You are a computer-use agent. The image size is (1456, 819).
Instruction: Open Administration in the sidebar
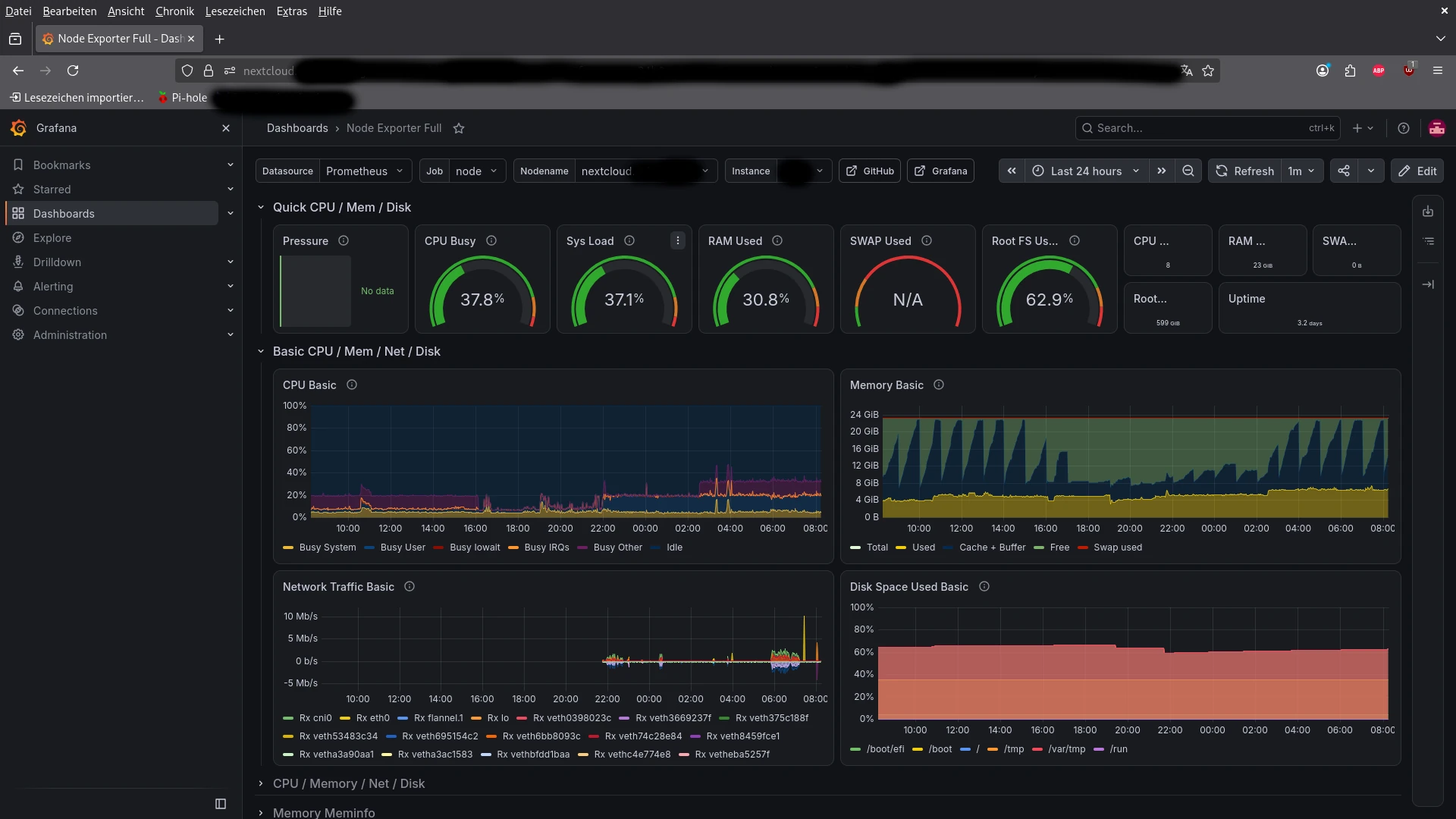click(70, 334)
